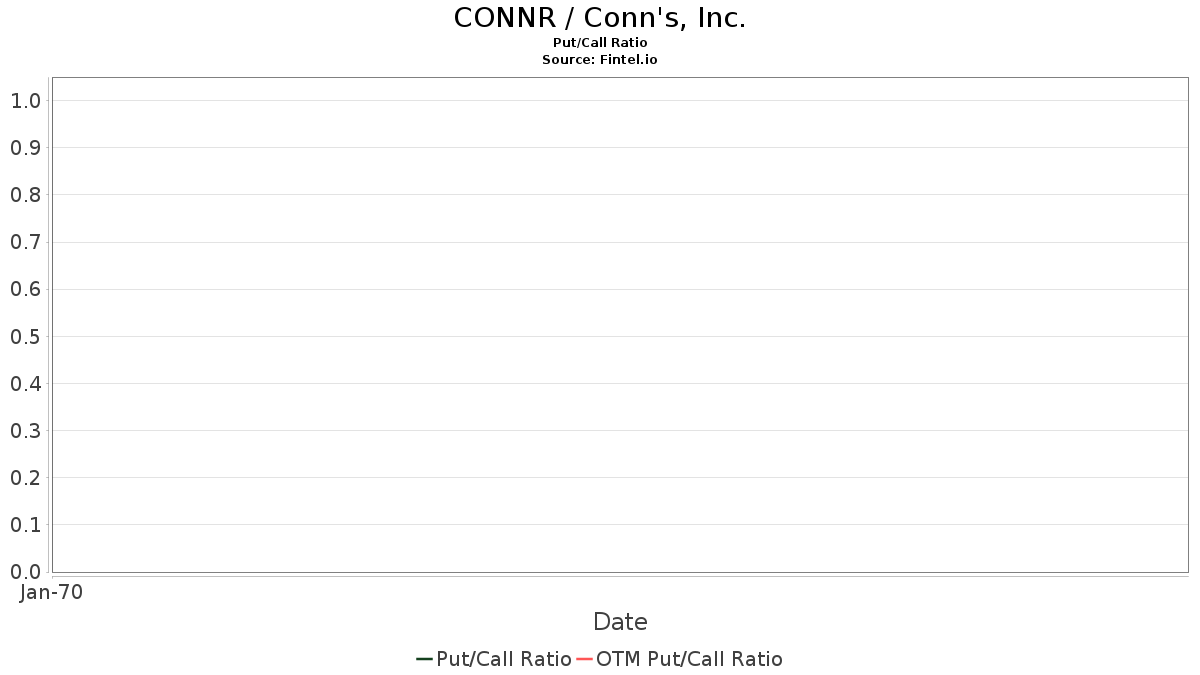Click the chart title CONNR / Conn's, Inc.
This screenshot has height=675, width=1200.
(600, 18)
